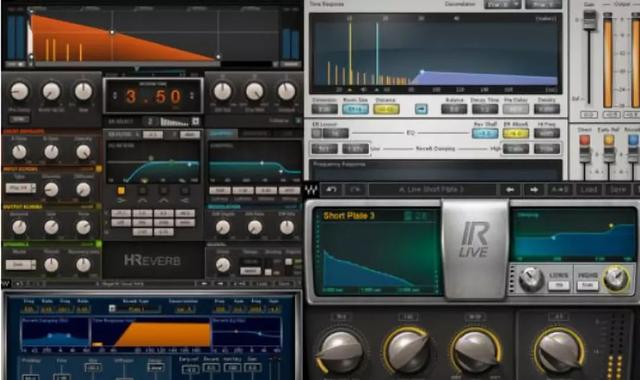The image size is (640, 380).
Task: Toggle the orange EQ band enable button
Action: point(121,190)
